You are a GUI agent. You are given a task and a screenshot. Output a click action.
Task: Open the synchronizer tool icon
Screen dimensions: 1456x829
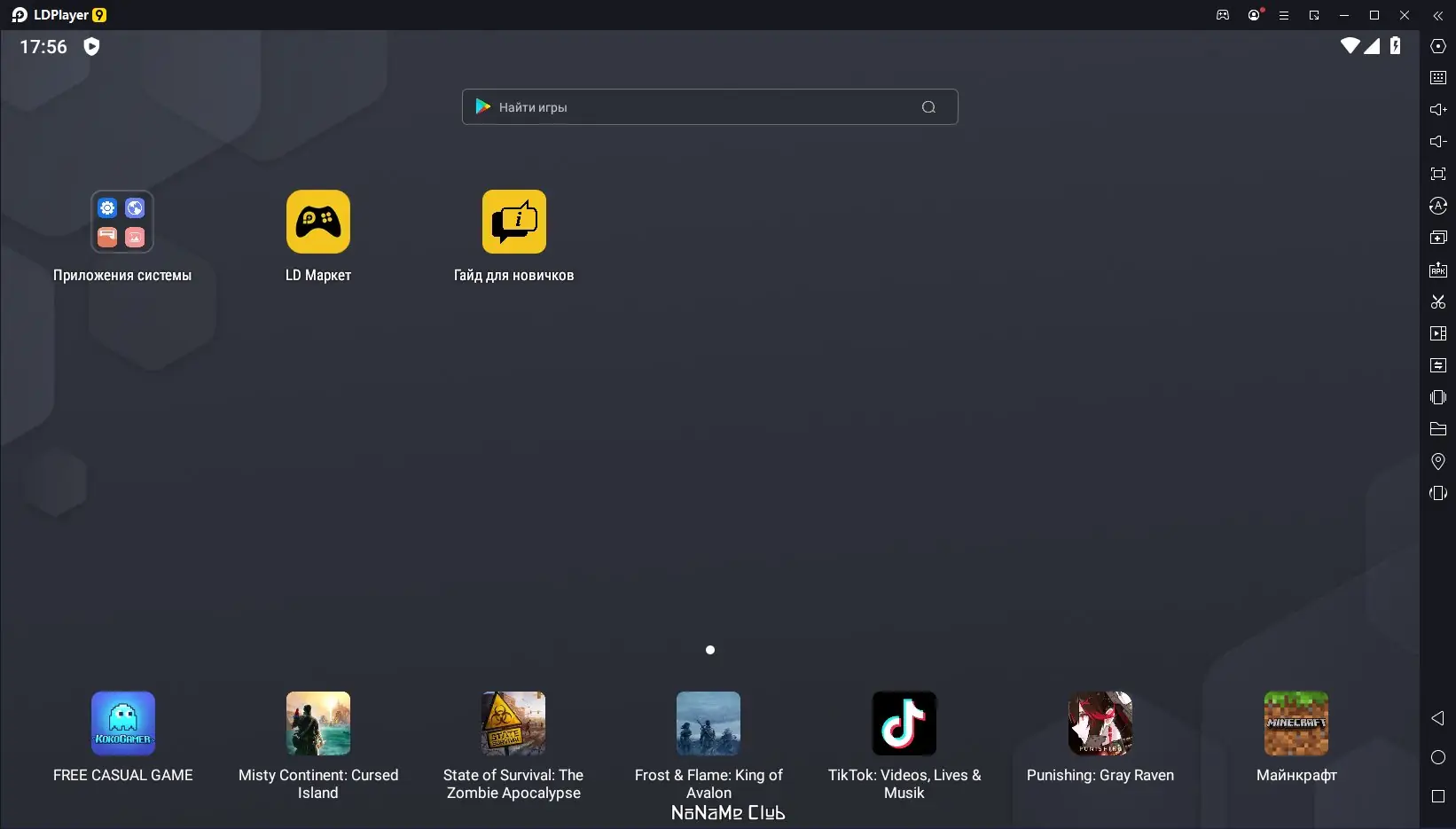pyautogui.click(x=1438, y=365)
